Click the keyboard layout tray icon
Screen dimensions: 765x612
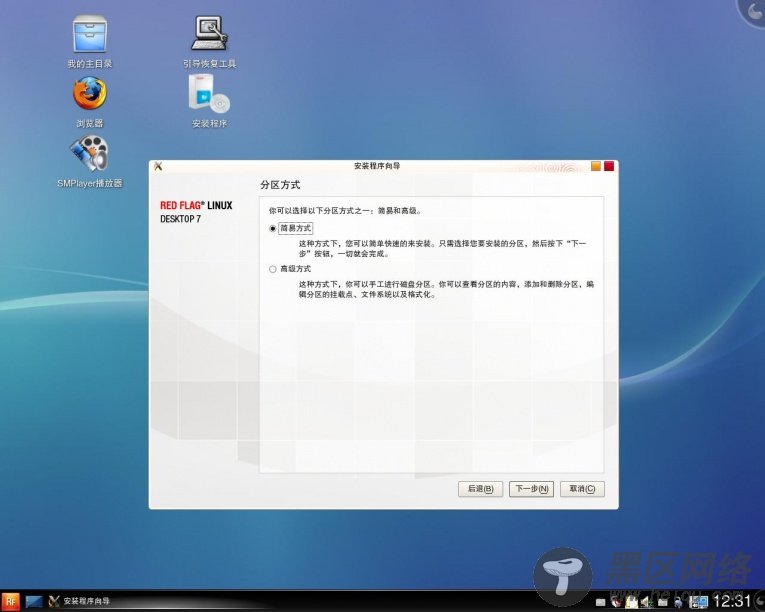pyautogui.click(x=600, y=603)
